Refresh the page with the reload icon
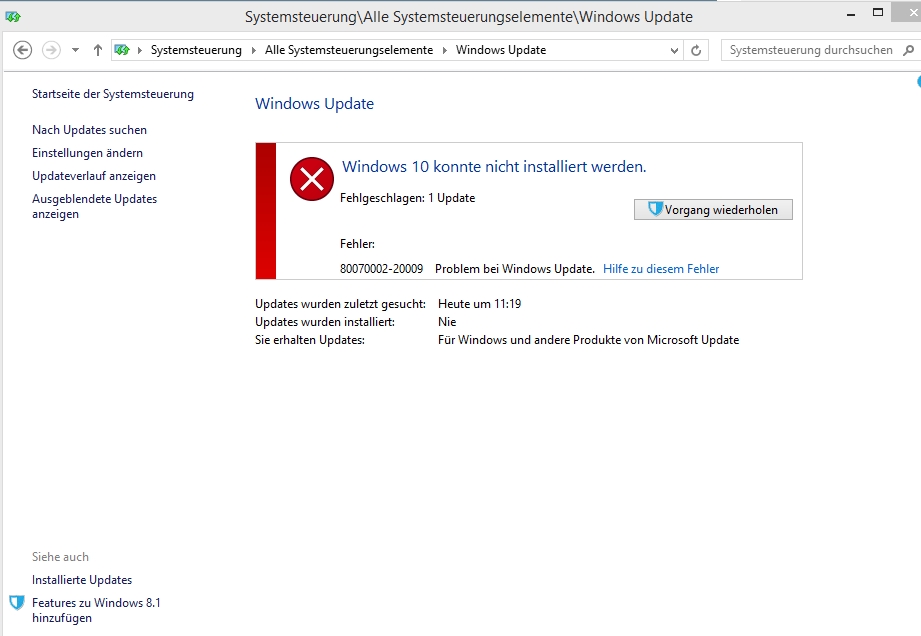 [696, 51]
